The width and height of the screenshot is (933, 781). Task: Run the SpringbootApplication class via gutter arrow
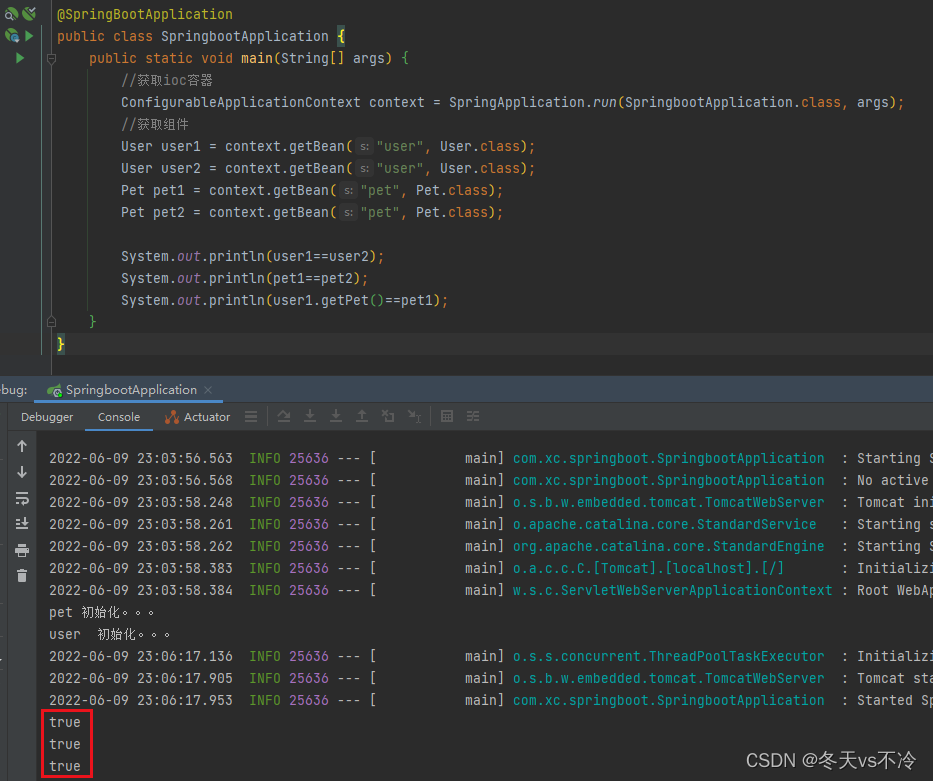(x=29, y=36)
